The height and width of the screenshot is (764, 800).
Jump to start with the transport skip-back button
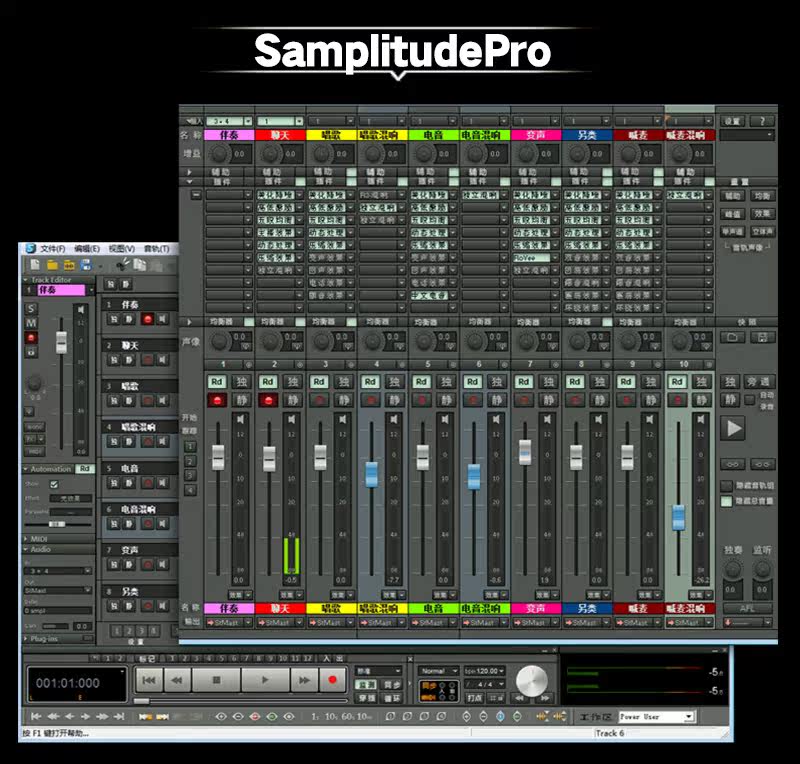click(149, 680)
